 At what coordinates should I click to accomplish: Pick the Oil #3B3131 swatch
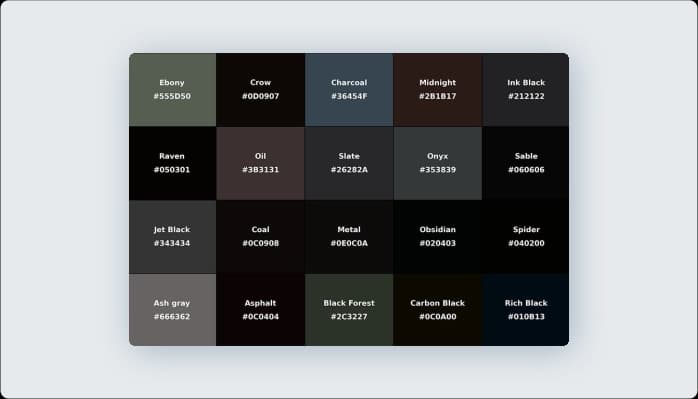[260, 163]
